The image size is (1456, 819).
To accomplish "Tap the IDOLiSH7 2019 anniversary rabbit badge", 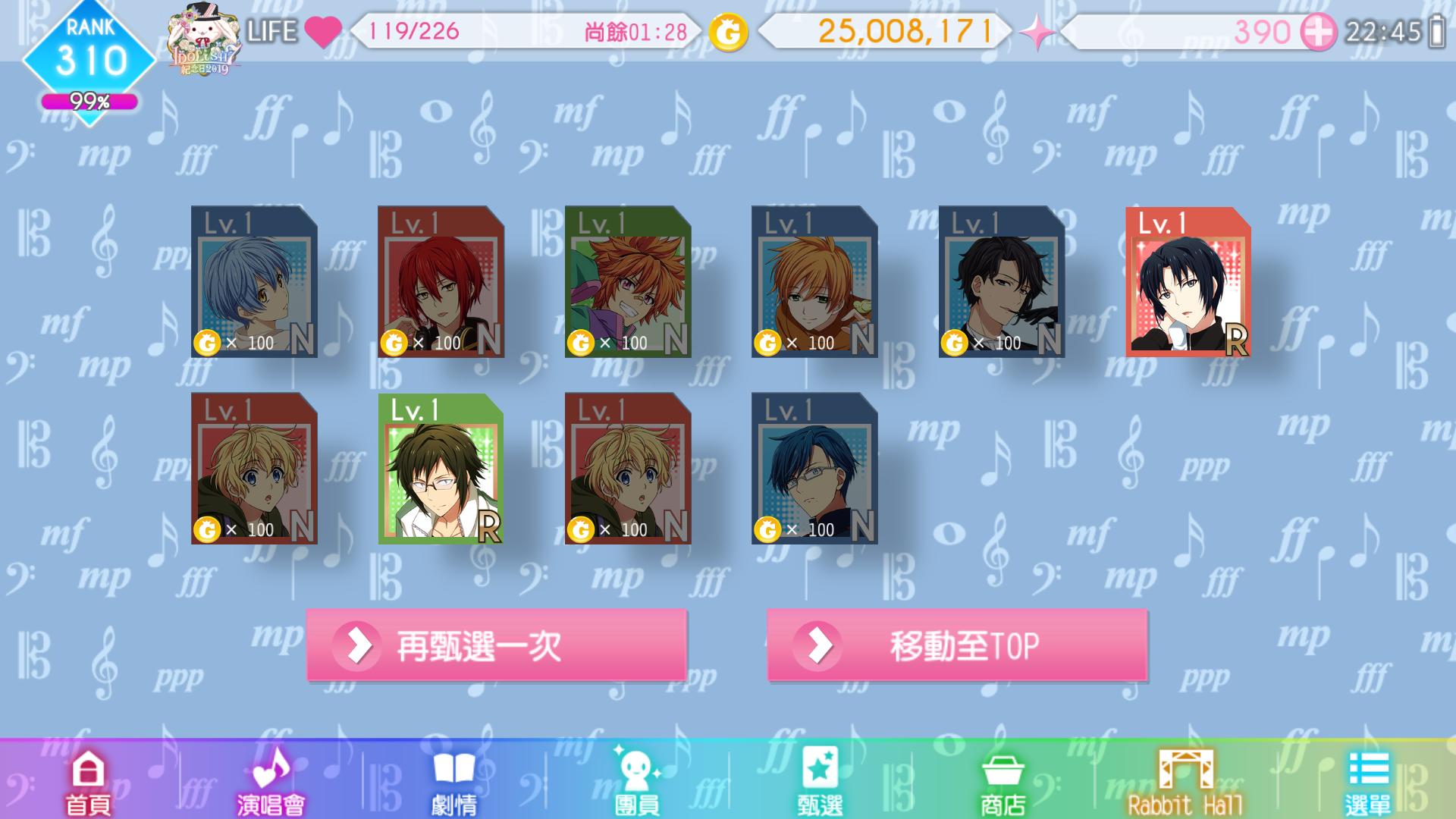I will pyautogui.click(x=204, y=39).
